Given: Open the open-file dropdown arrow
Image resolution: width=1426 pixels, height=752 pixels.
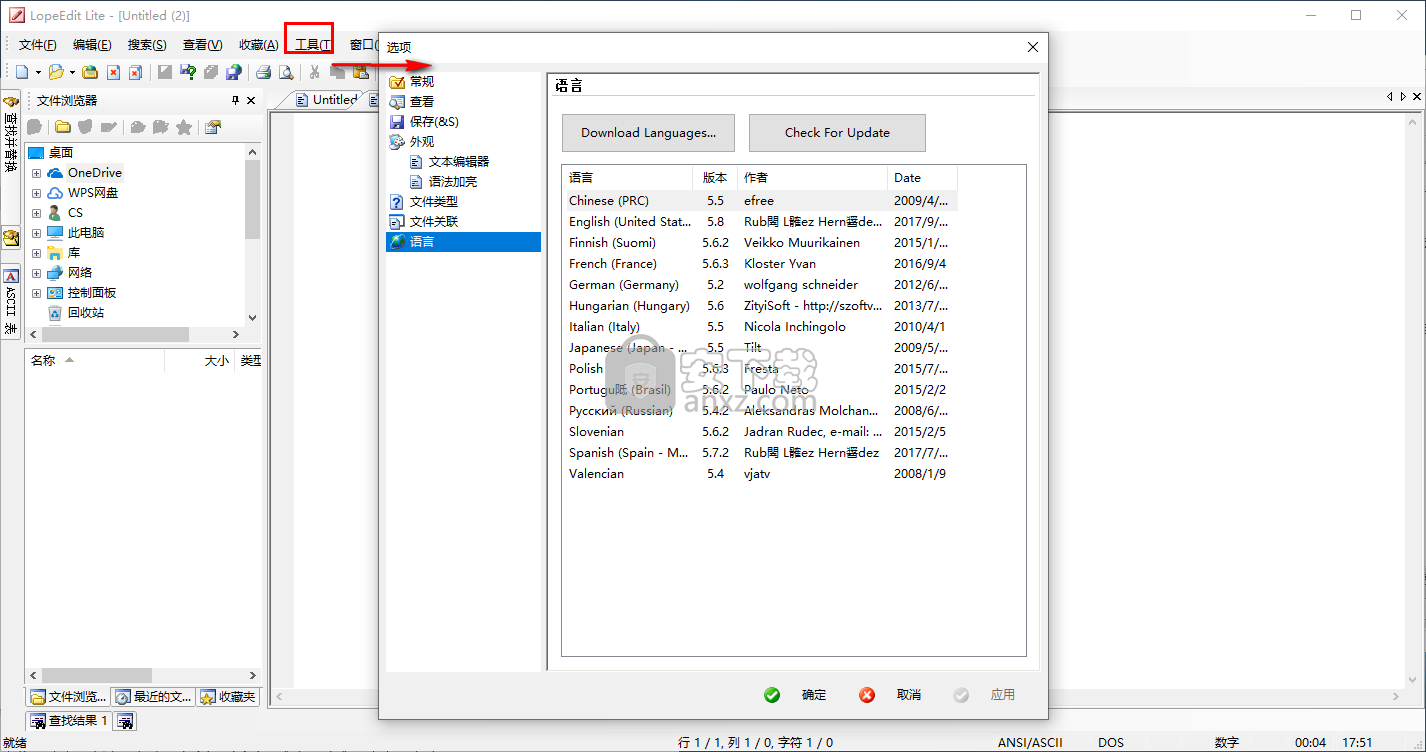Looking at the screenshot, I should click(72, 72).
